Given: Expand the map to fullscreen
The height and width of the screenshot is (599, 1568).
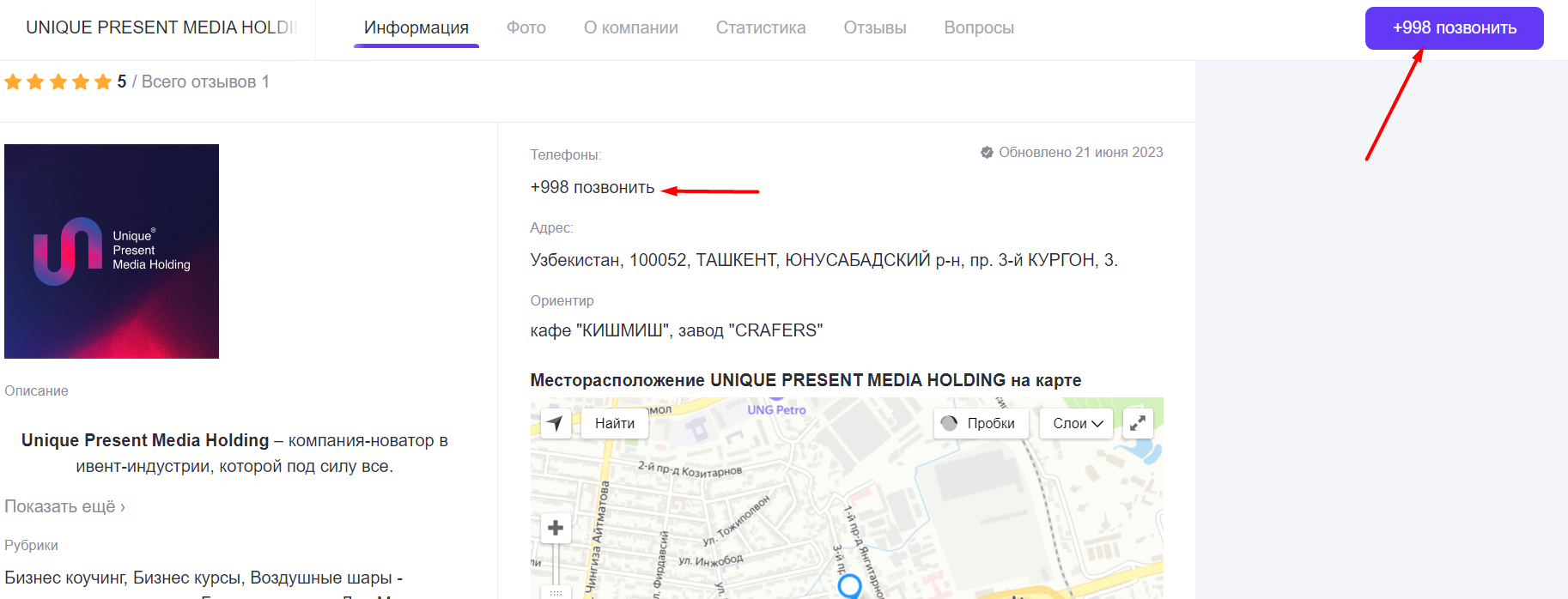Looking at the screenshot, I should tap(1138, 423).
